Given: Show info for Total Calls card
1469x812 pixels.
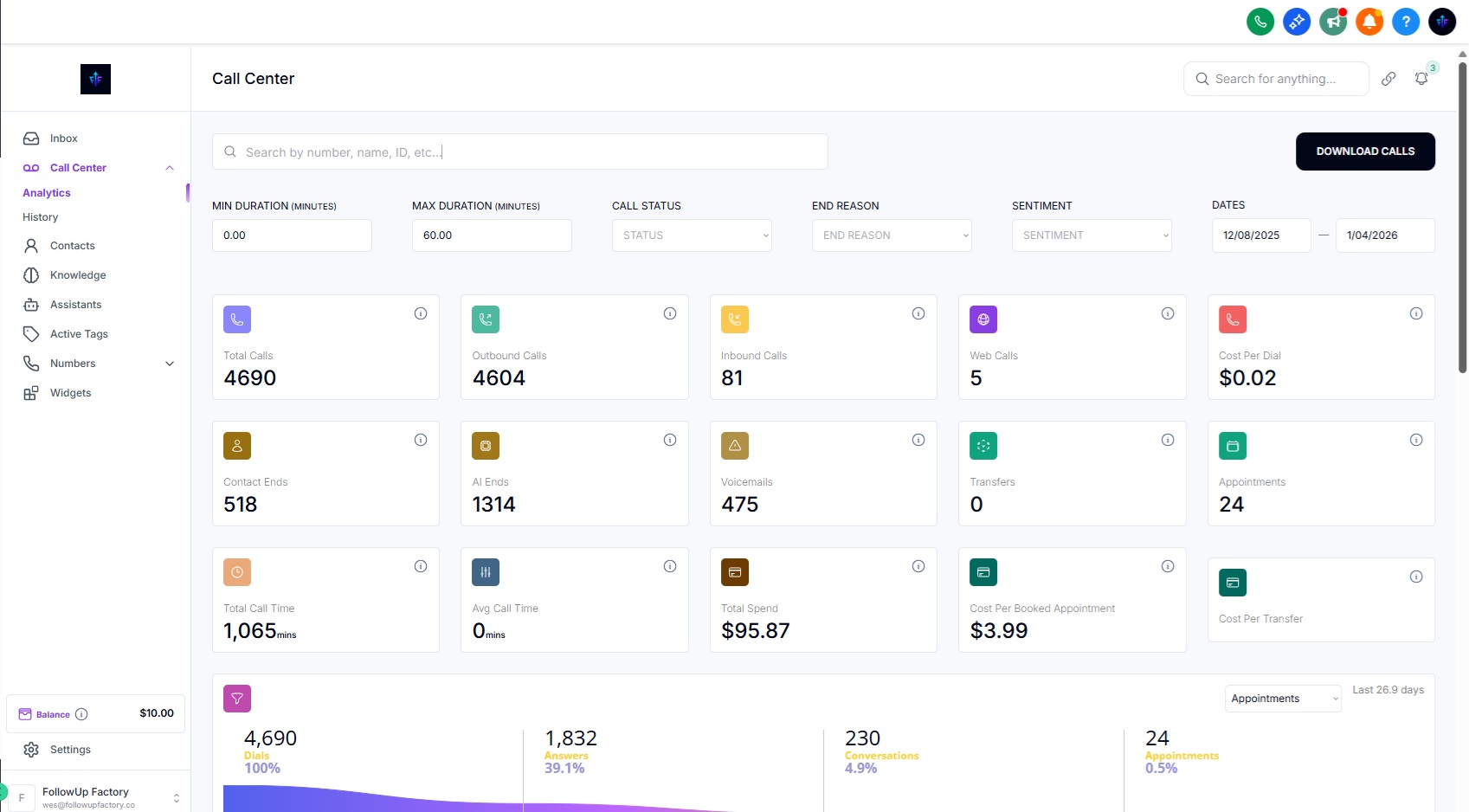Looking at the screenshot, I should click(421, 313).
